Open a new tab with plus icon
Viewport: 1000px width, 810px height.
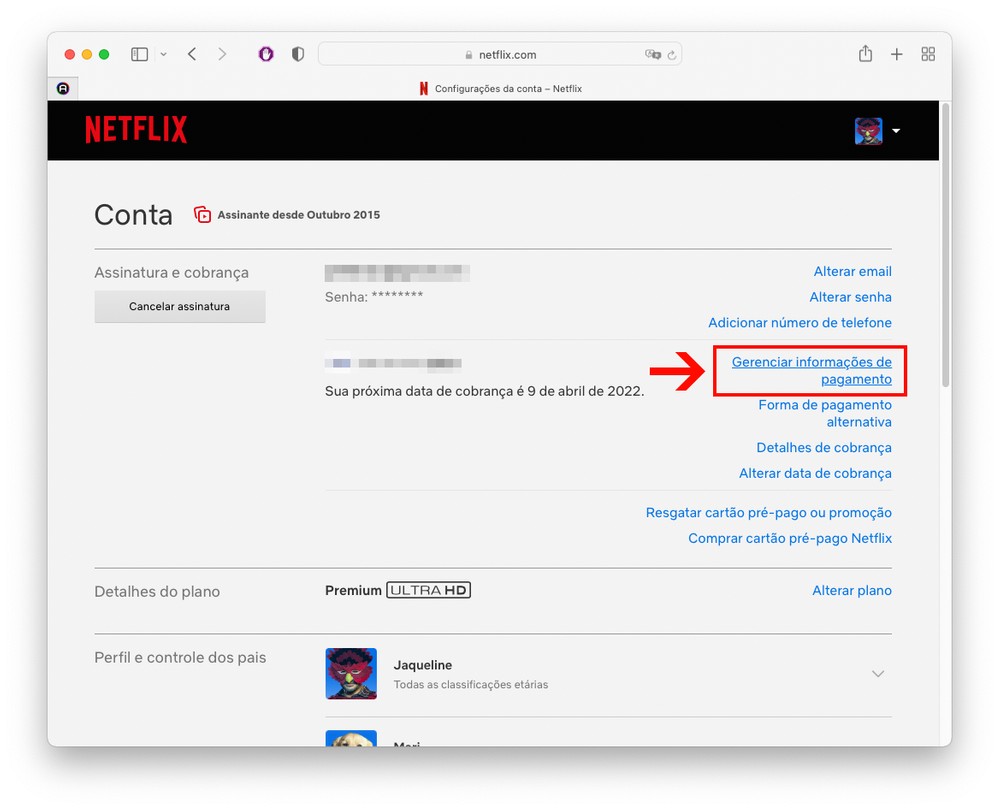pyautogui.click(x=896, y=54)
